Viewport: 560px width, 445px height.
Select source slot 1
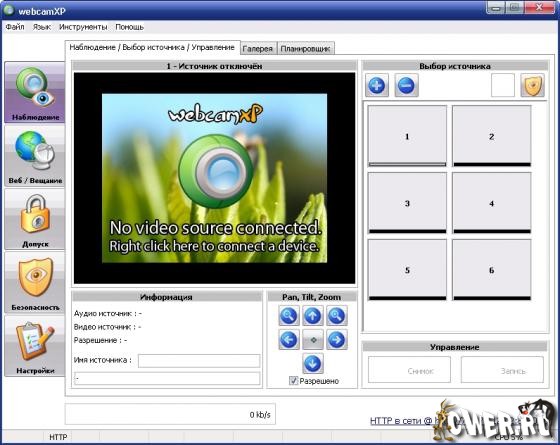(407, 136)
